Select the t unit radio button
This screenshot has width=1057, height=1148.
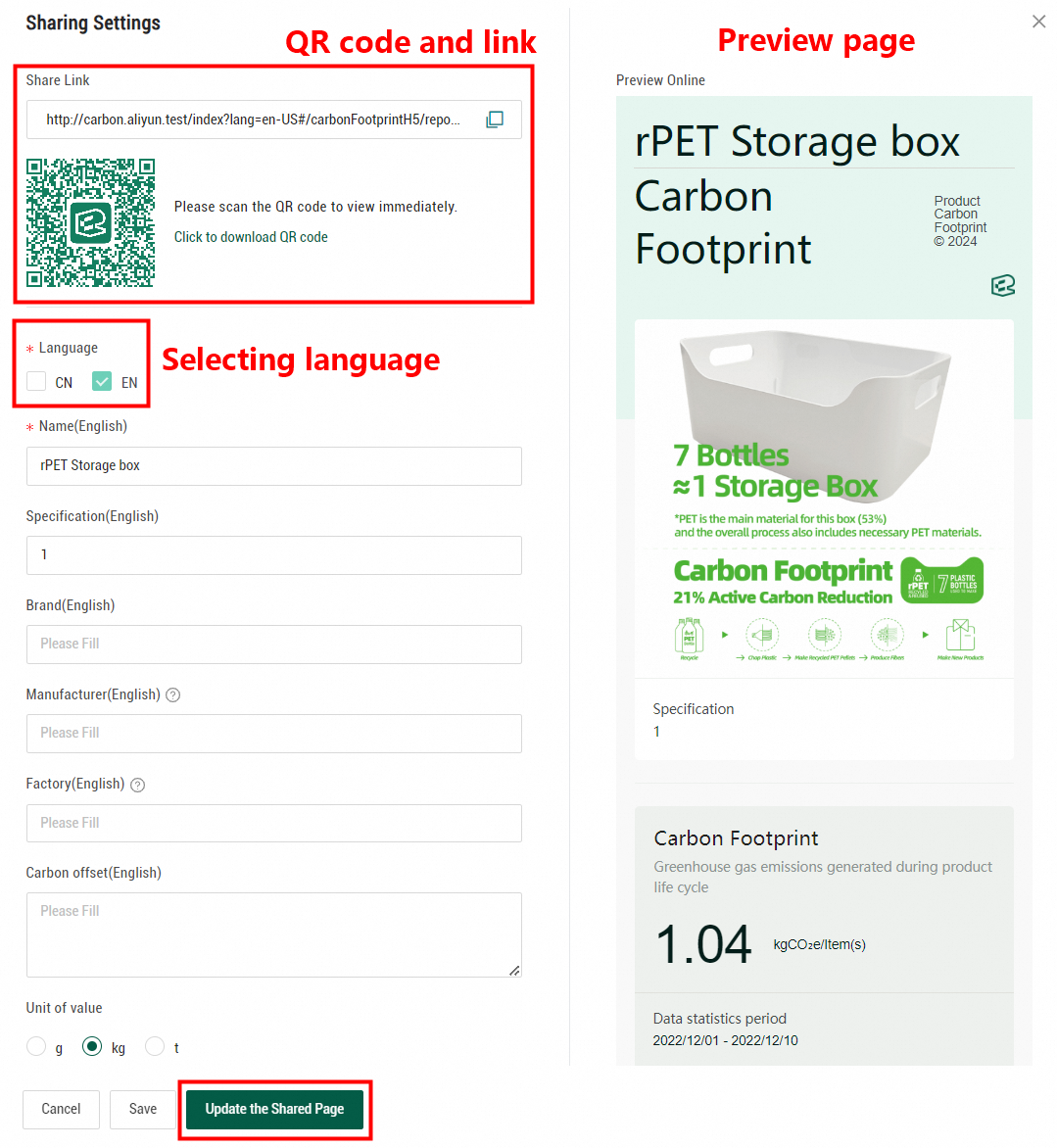coord(155,1047)
